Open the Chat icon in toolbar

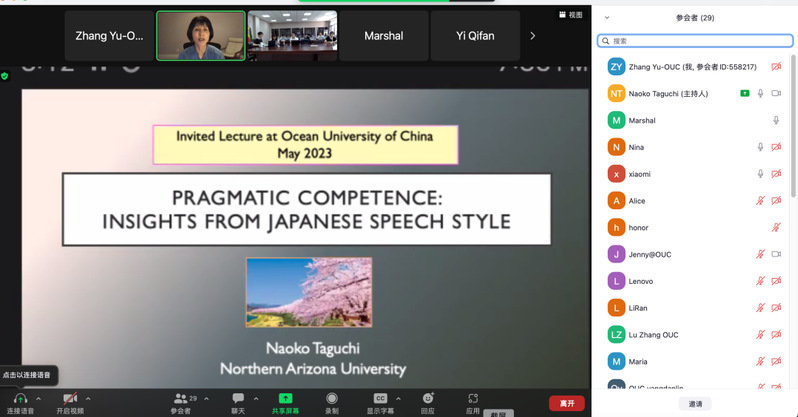click(238, 398)
